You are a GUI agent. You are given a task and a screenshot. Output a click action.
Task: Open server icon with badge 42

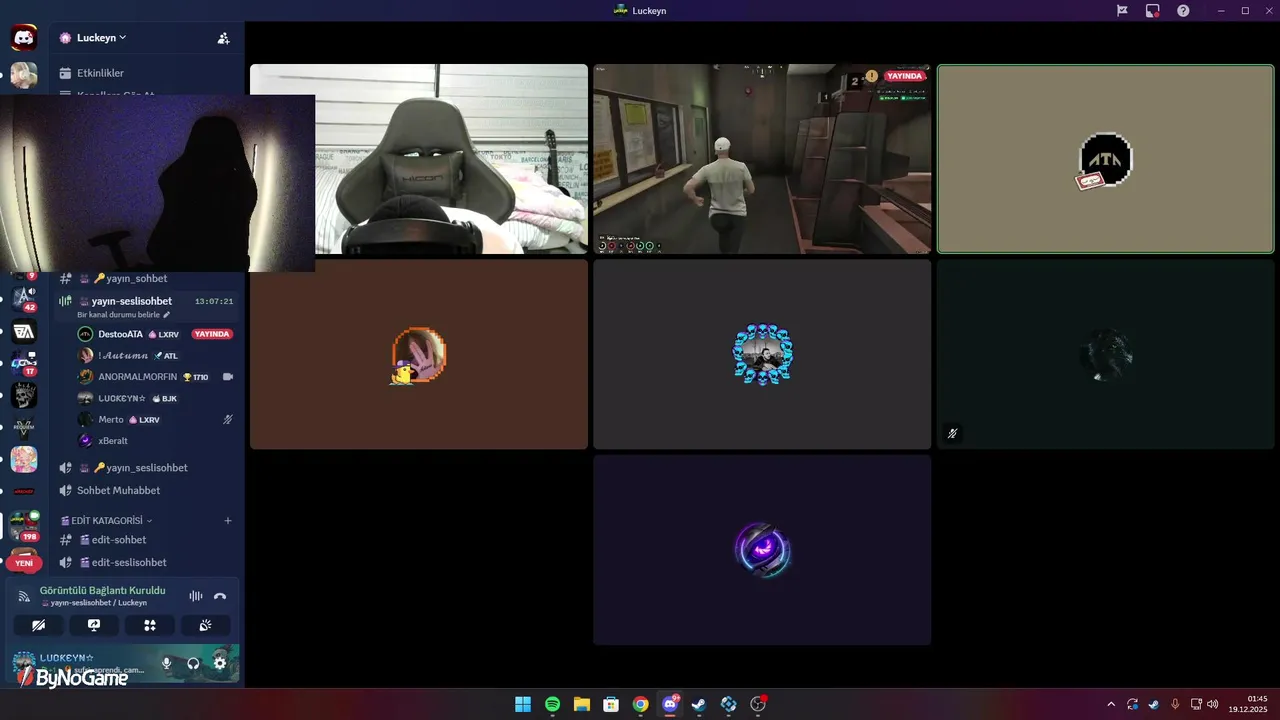24,298
